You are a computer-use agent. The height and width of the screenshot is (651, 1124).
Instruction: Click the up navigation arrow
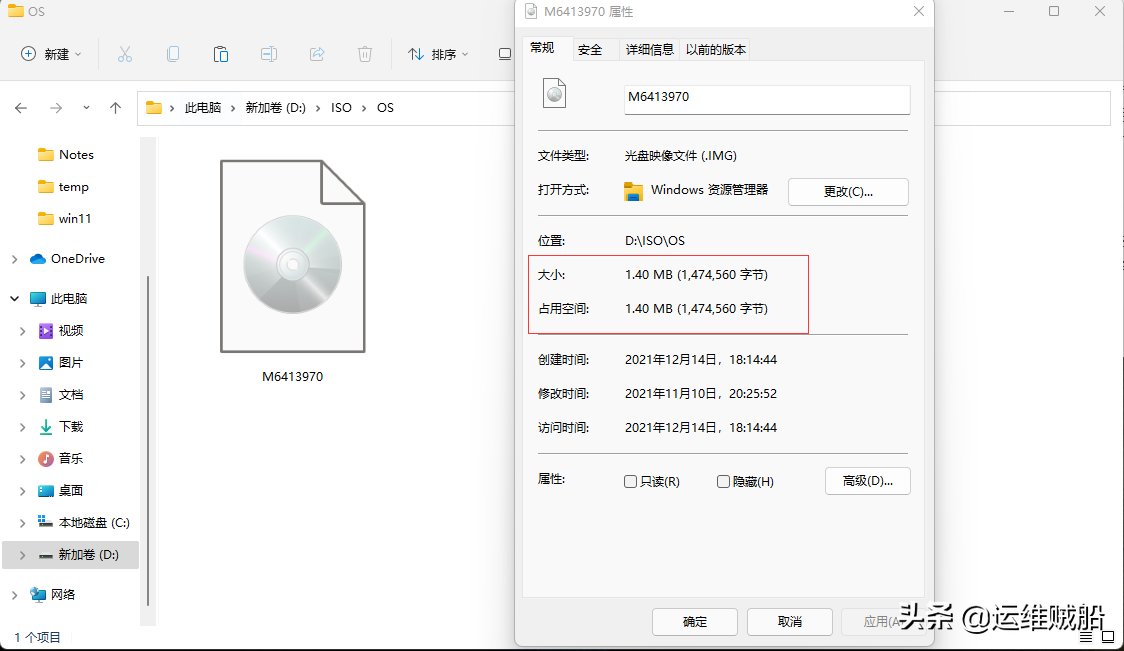[x=115, y=107]
